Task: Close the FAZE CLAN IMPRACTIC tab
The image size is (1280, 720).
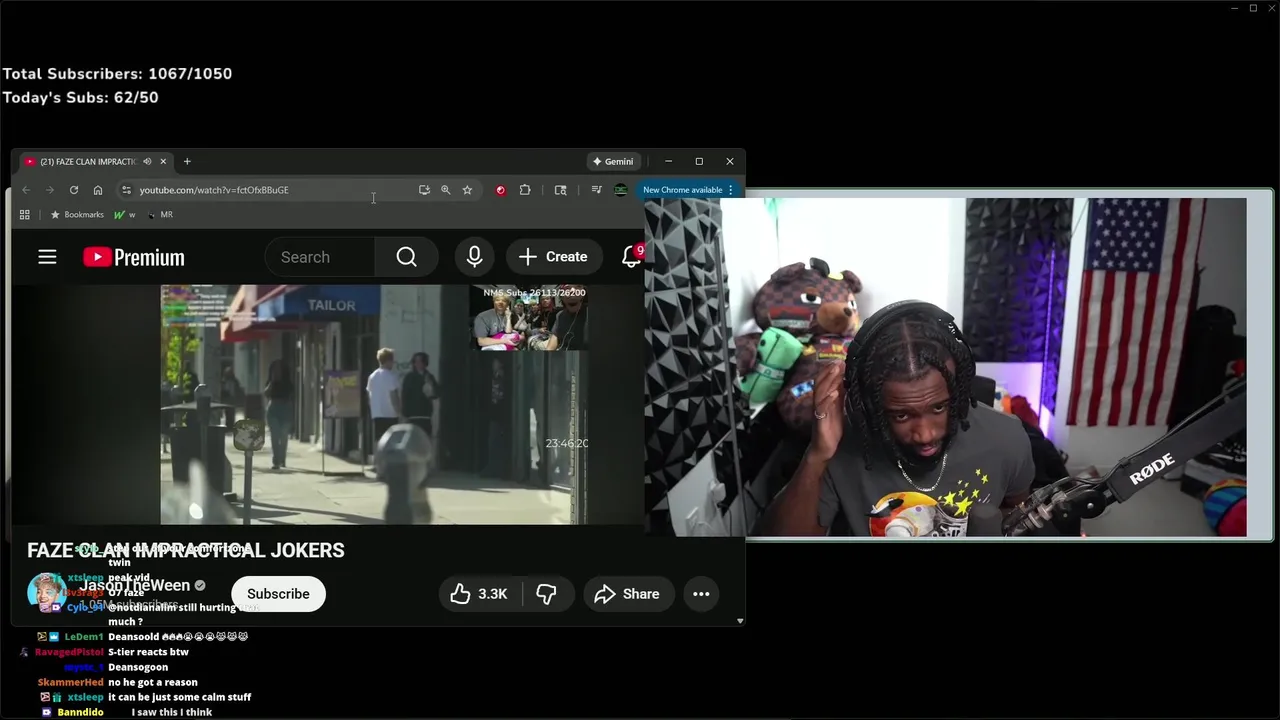Action: (163, 162)
